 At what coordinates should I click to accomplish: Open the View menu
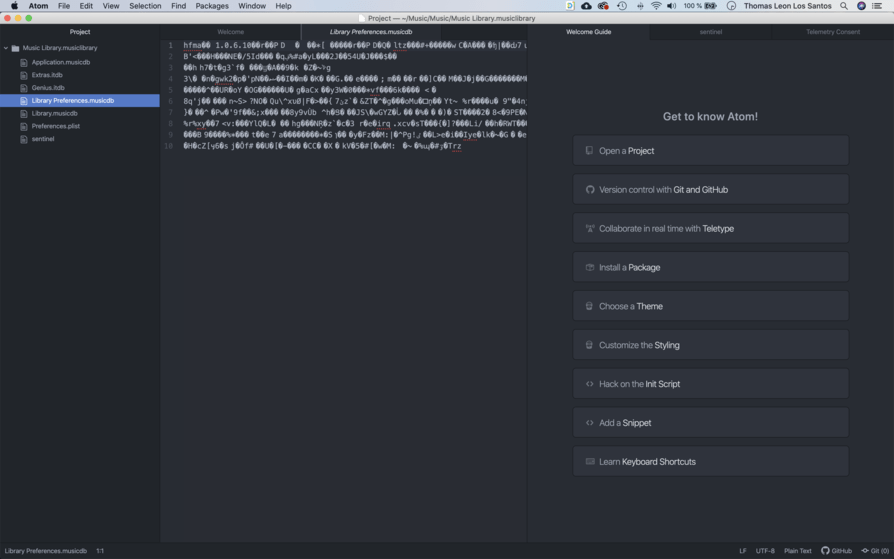(111, 6)
